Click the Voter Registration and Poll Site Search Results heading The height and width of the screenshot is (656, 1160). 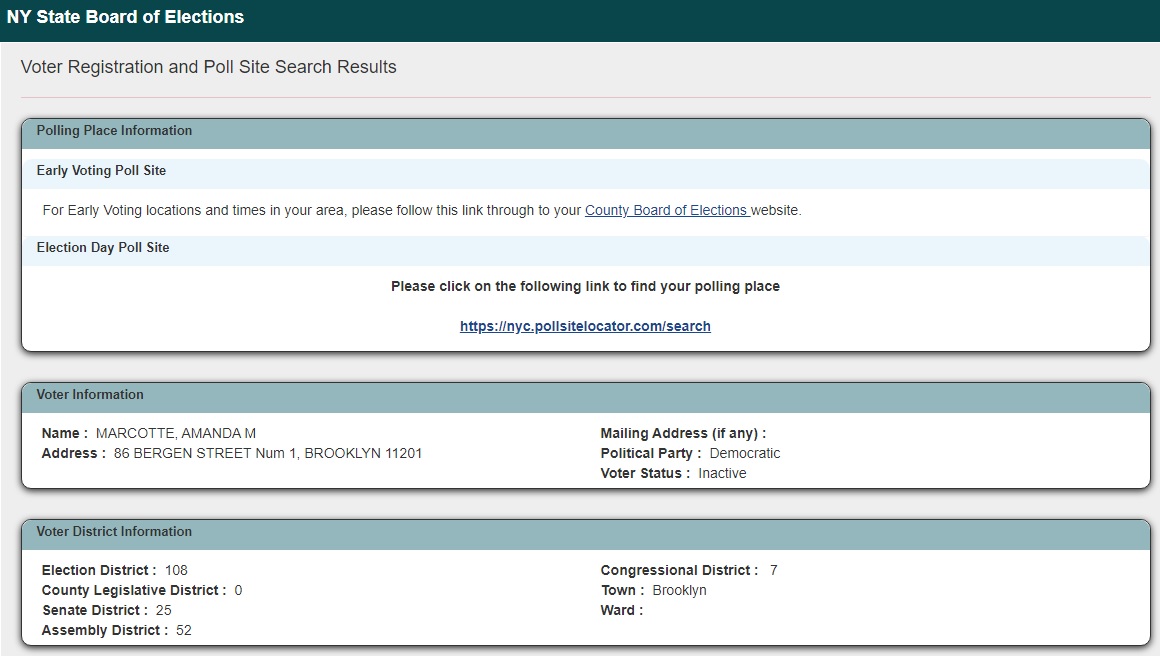pos(209,67)
